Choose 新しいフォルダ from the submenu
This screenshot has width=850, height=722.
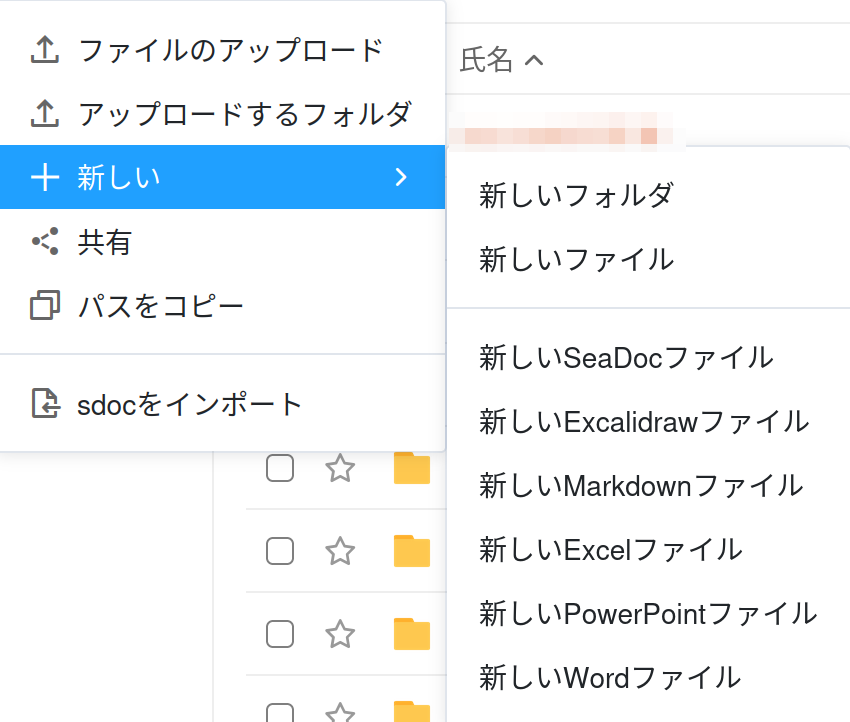576,195
